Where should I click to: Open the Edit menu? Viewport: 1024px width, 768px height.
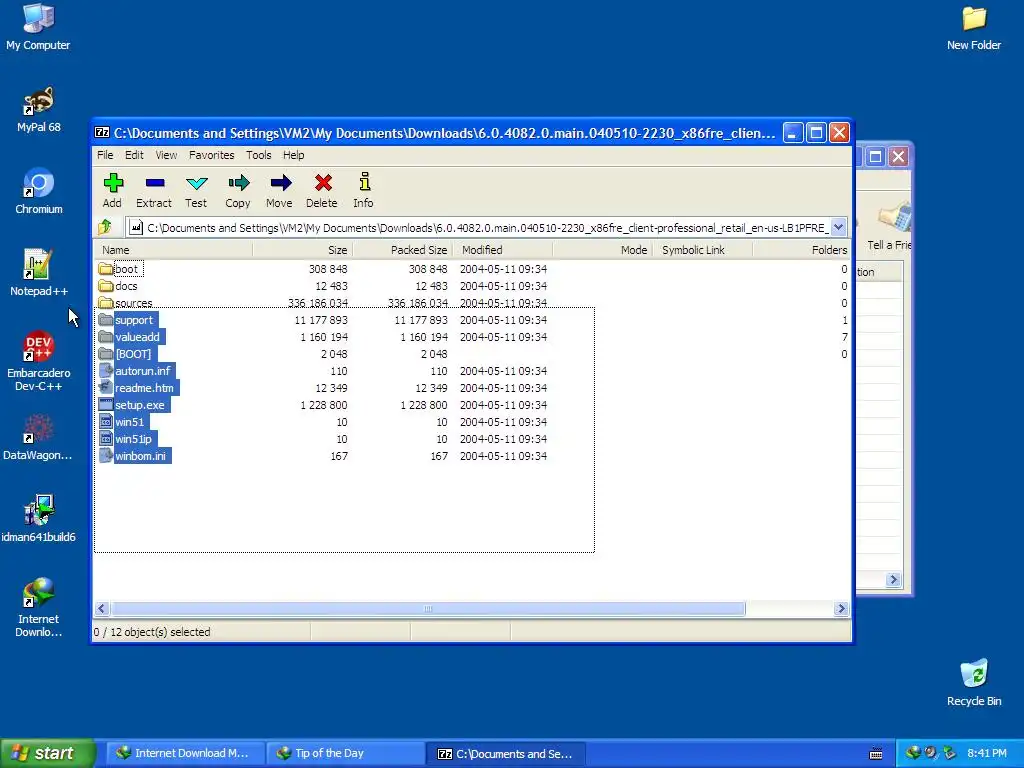tap(134, 155)
